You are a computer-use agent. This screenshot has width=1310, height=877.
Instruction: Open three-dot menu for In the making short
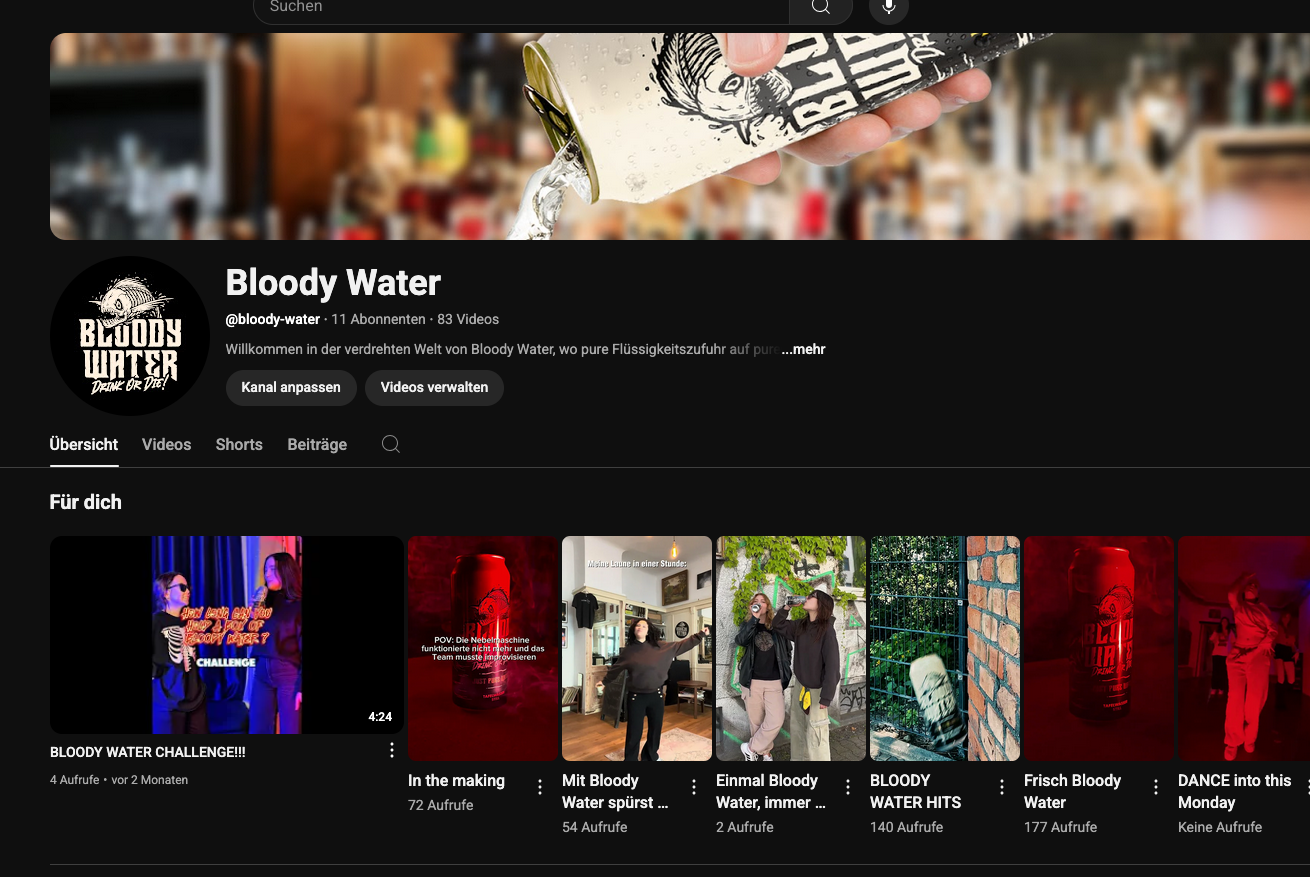coord(540,787)
